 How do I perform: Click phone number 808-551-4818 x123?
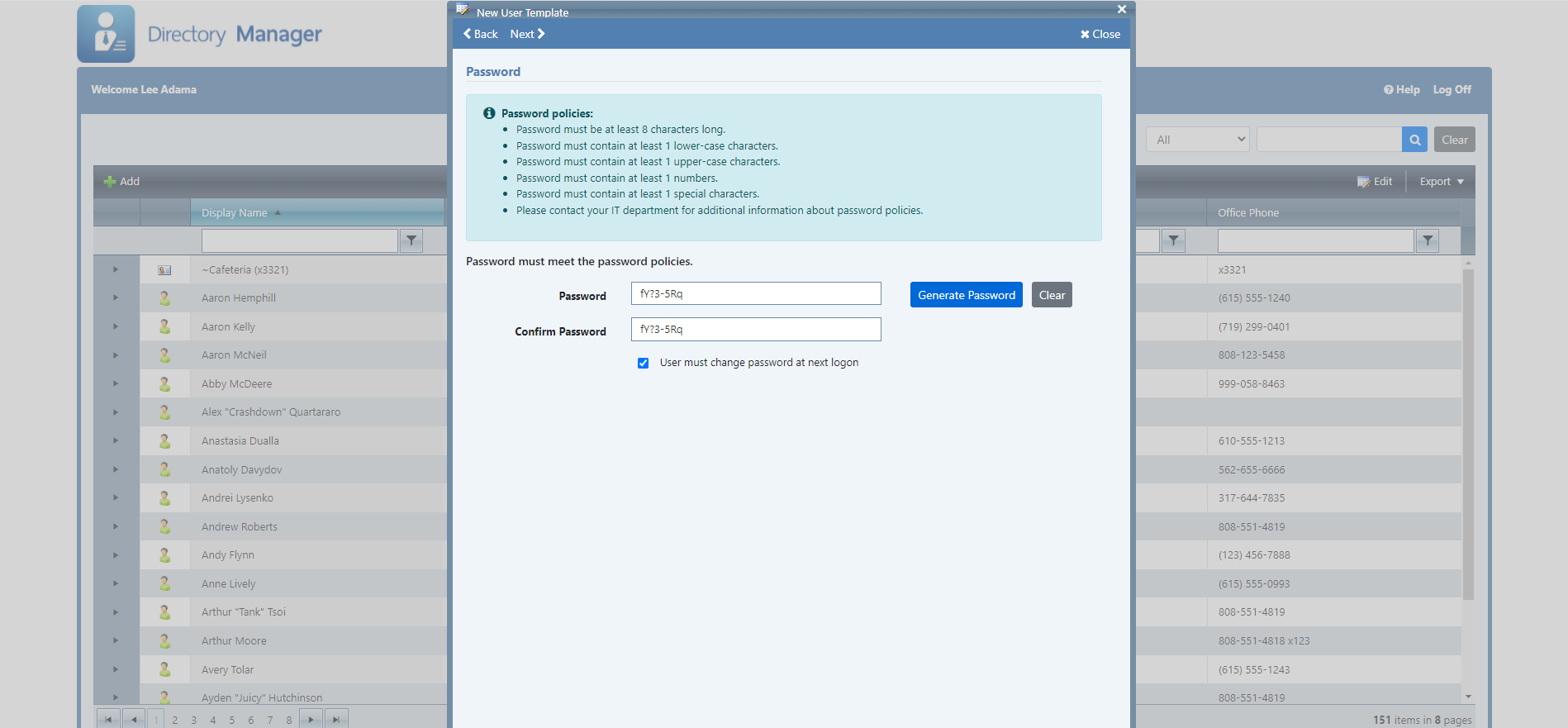coord(1264,640)
